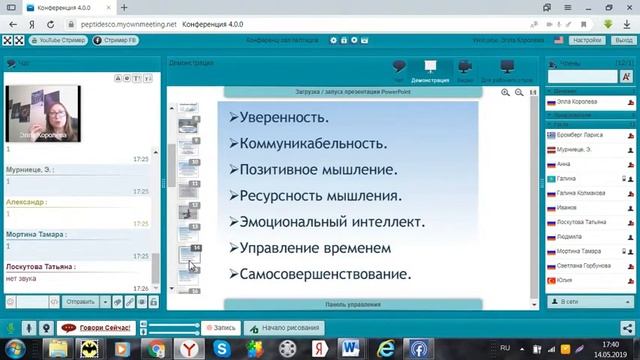Click the YouTube Стример button

58,40
